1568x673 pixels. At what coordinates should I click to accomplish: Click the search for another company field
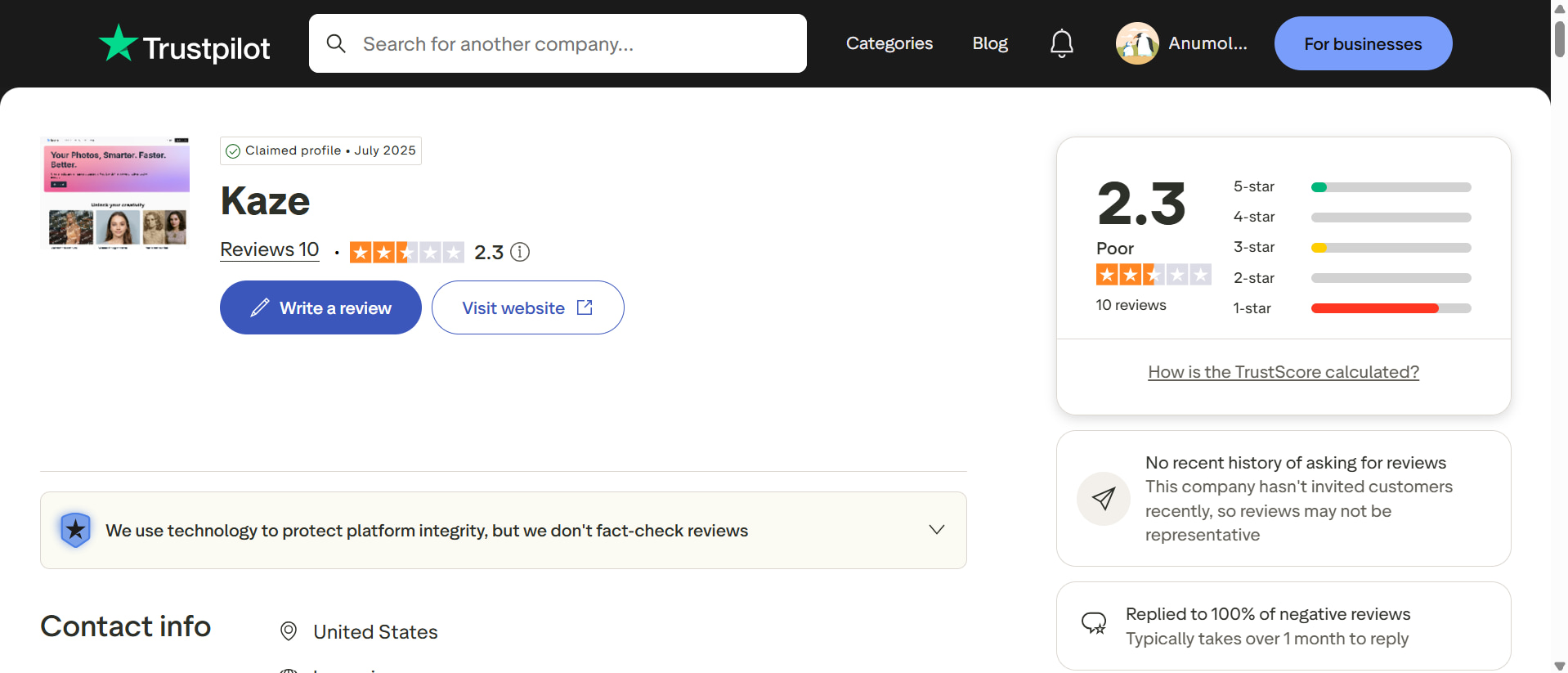558,43
